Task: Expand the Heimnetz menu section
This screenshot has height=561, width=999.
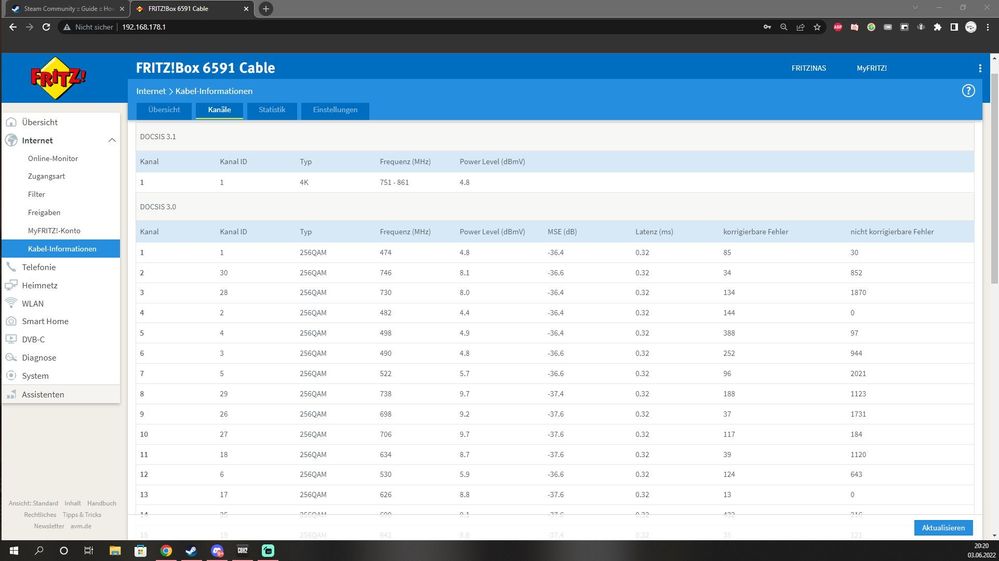Action: pos(39,285)
